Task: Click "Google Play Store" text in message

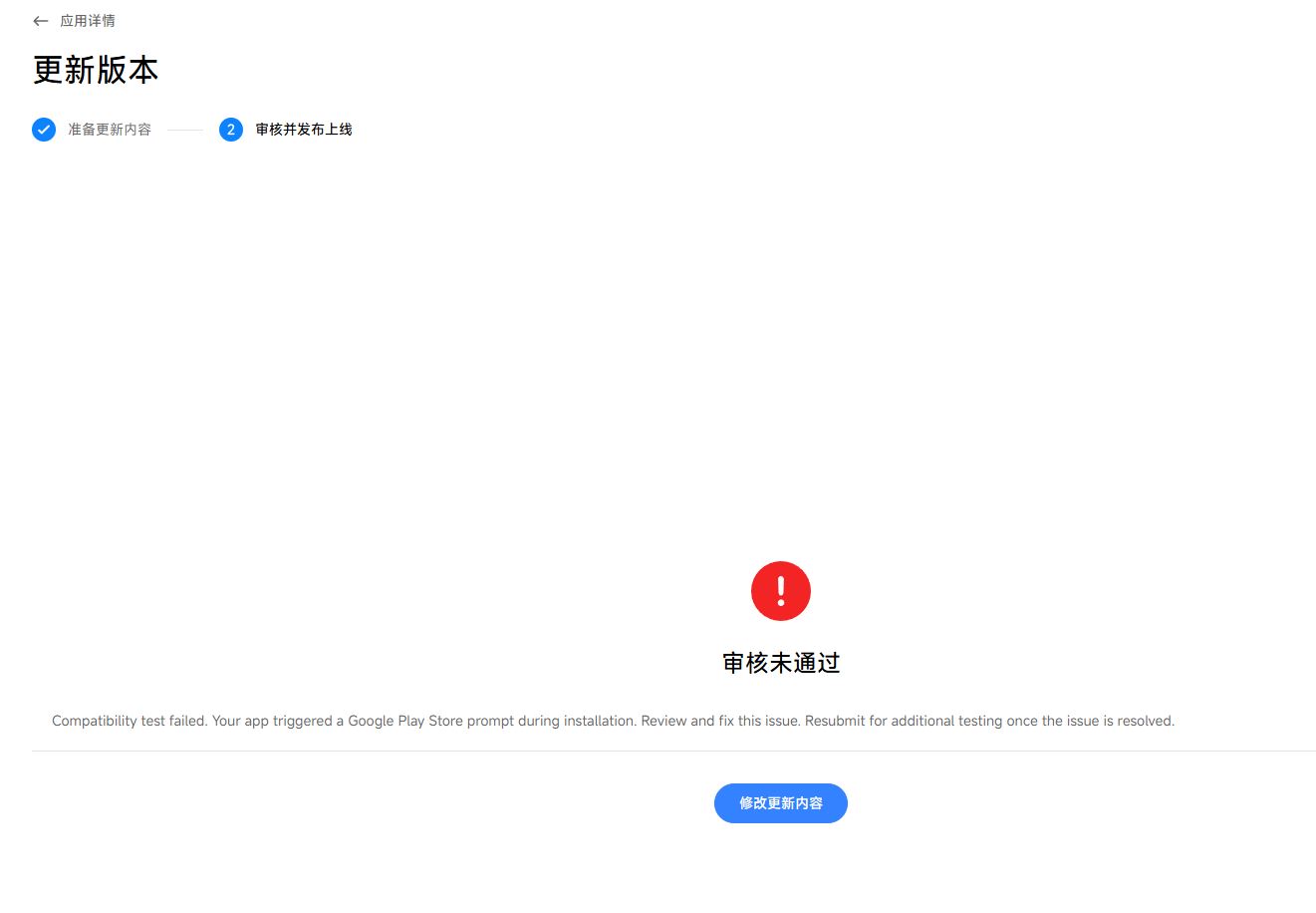Action: (405, 721)
